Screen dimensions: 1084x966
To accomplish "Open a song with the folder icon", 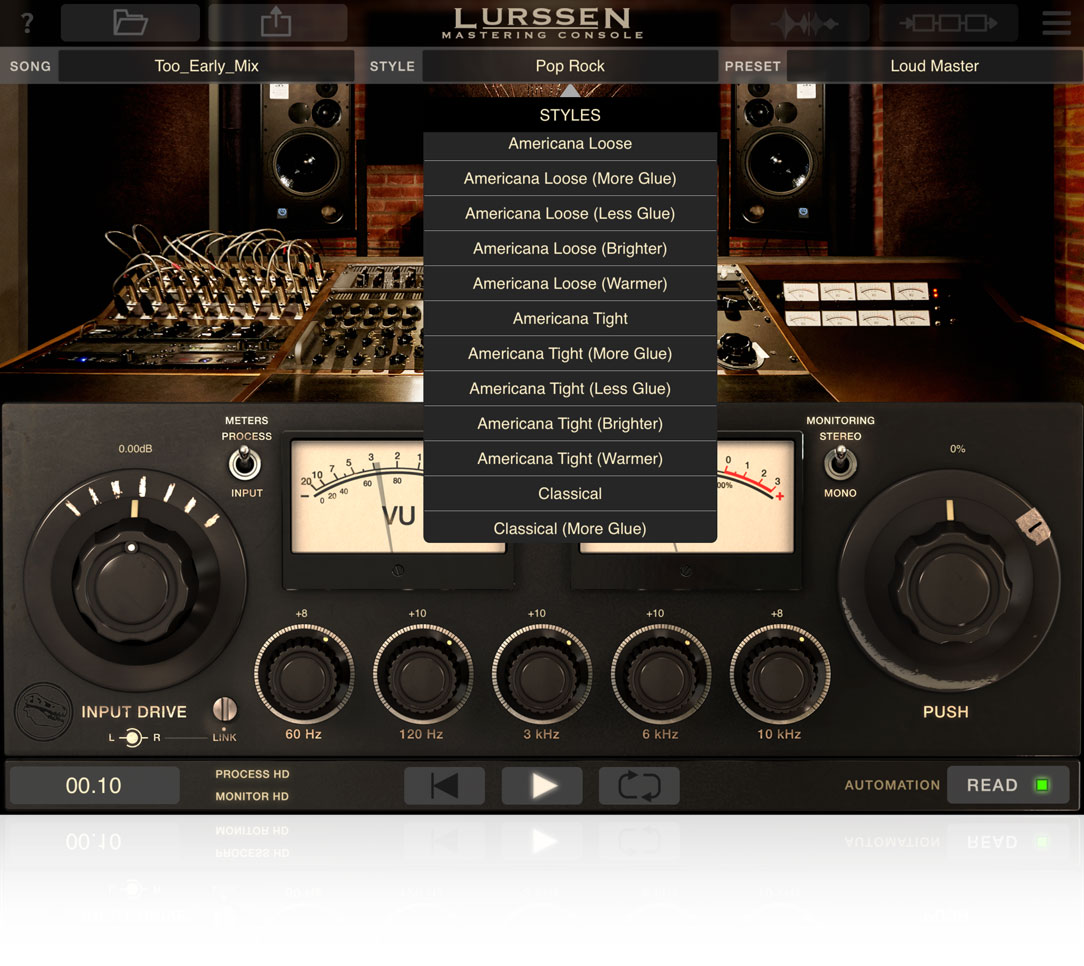I will [x=129, y=22].
